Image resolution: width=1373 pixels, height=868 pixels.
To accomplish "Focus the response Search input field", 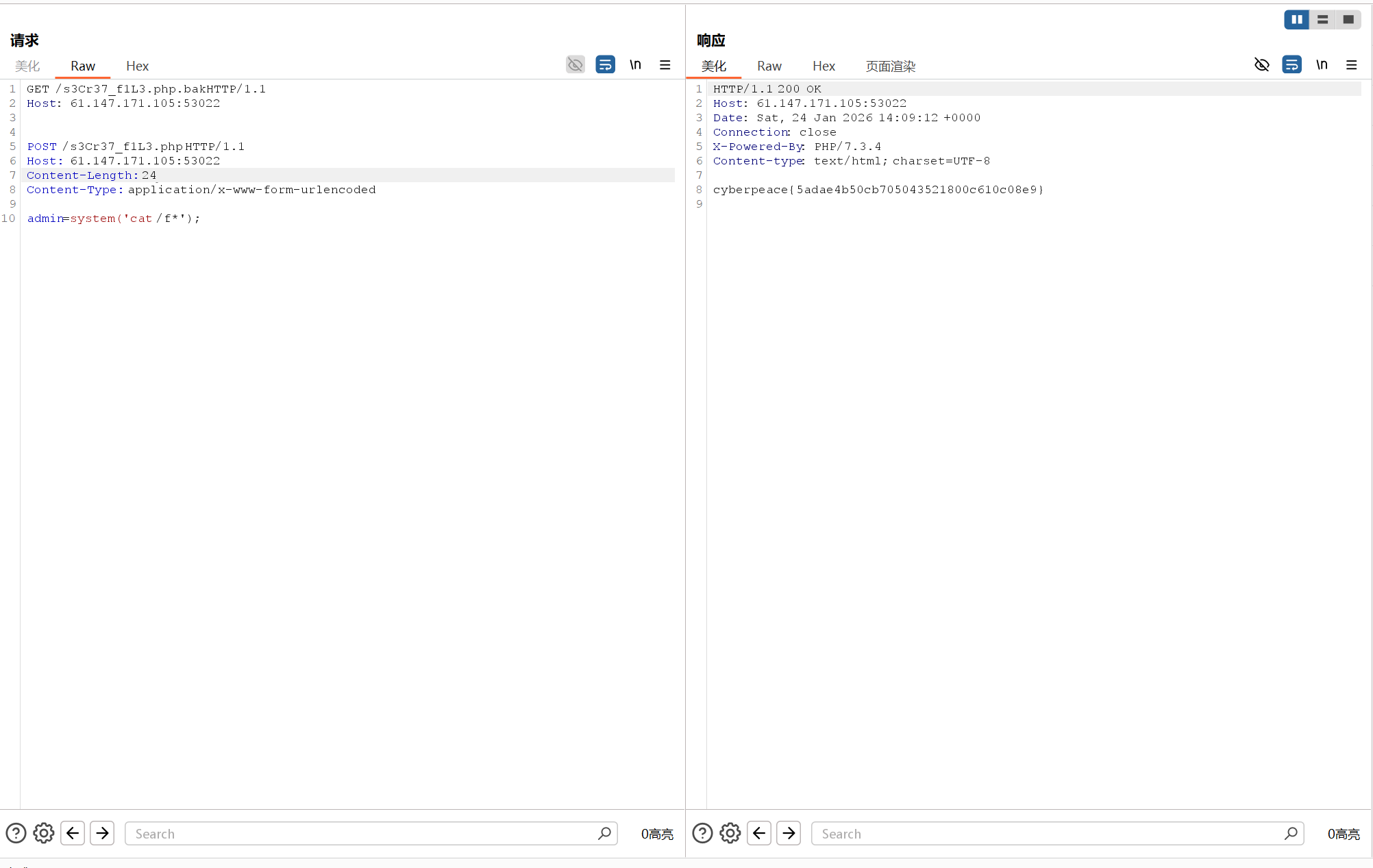I will pos(1048,833).
